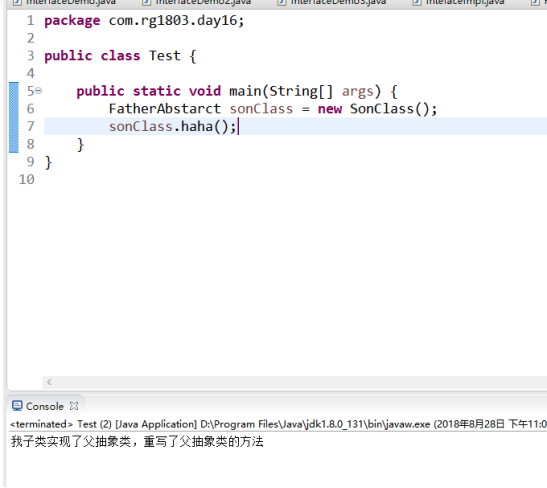Switch to the InterfaceDemo2.java editor tab

(197, 2)
